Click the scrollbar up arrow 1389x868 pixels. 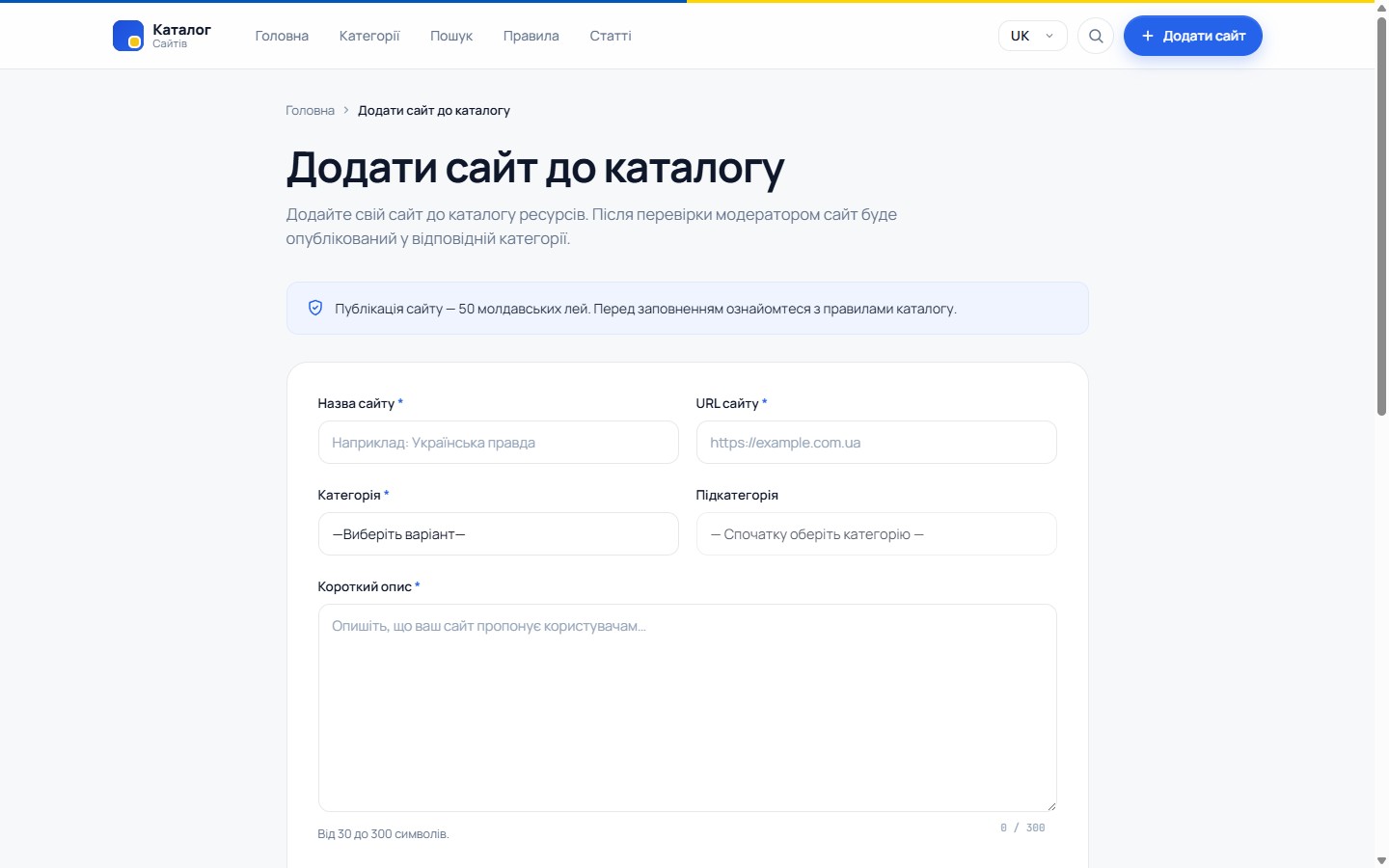pos(1381,10)
